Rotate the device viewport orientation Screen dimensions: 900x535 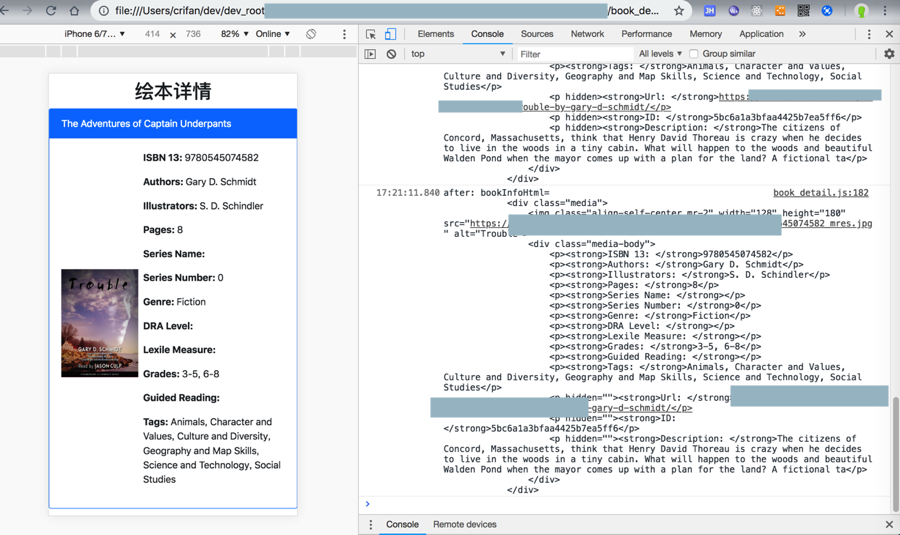[311, 34]
